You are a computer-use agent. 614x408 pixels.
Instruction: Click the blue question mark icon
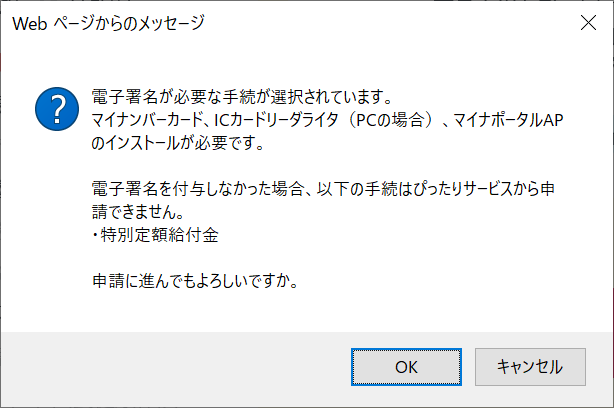tap(57, 109)
